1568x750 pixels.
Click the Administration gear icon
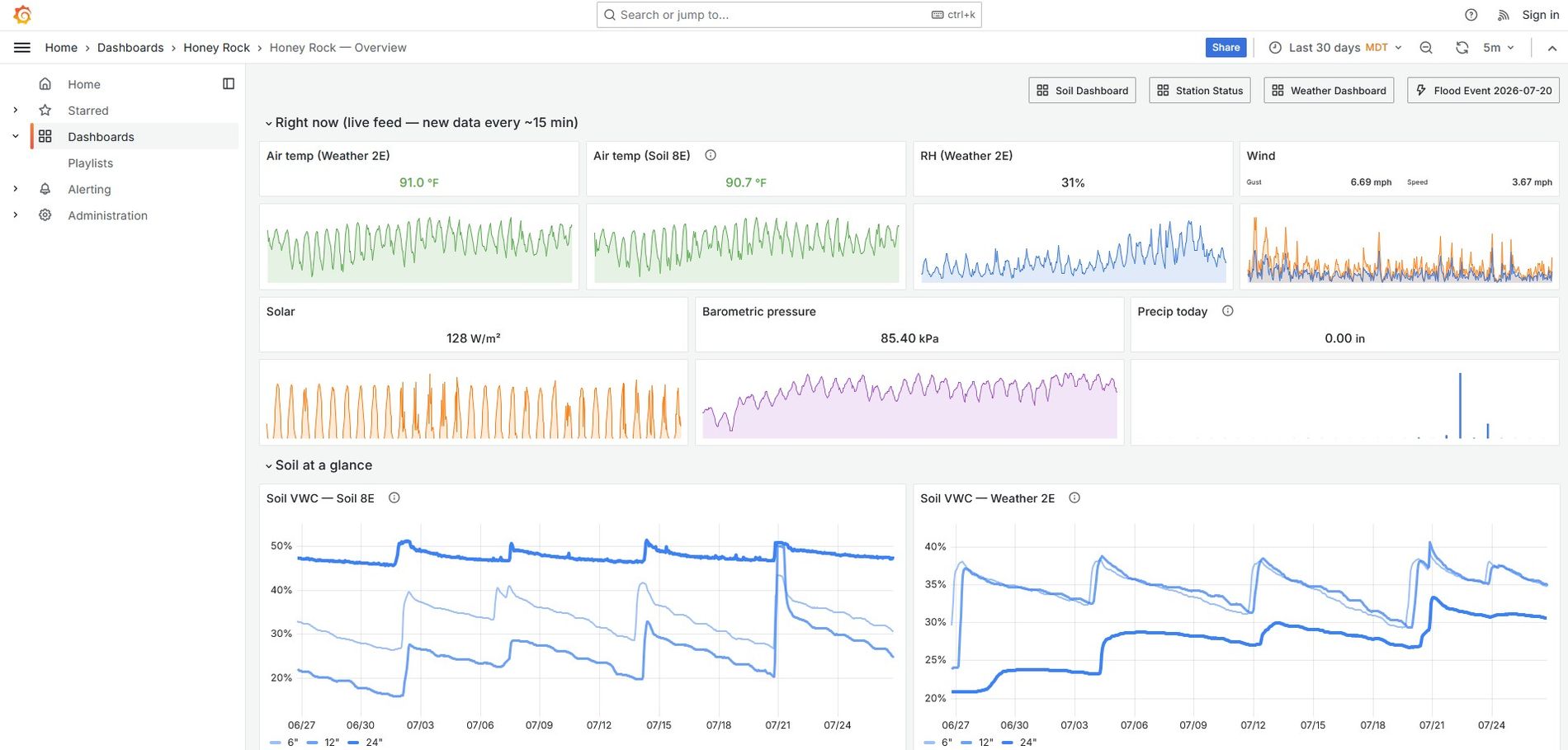45,215
